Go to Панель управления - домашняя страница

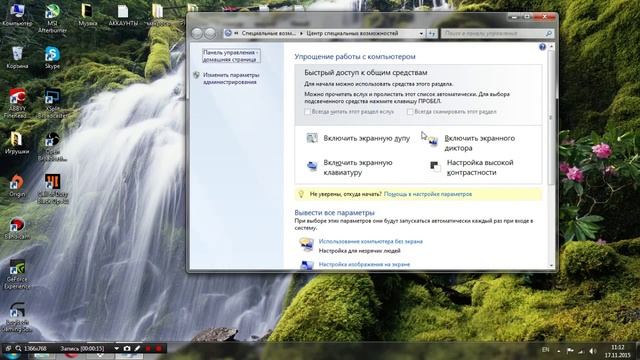tap(231, 56)
